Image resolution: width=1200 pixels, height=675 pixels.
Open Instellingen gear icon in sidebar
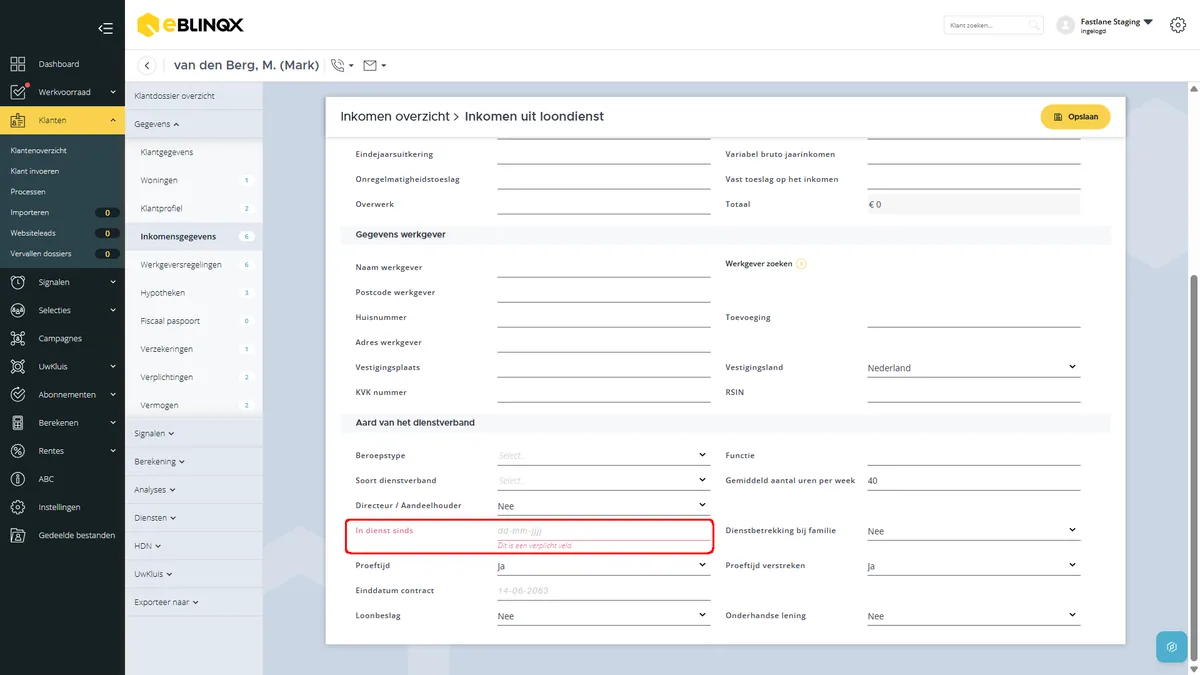18,507
